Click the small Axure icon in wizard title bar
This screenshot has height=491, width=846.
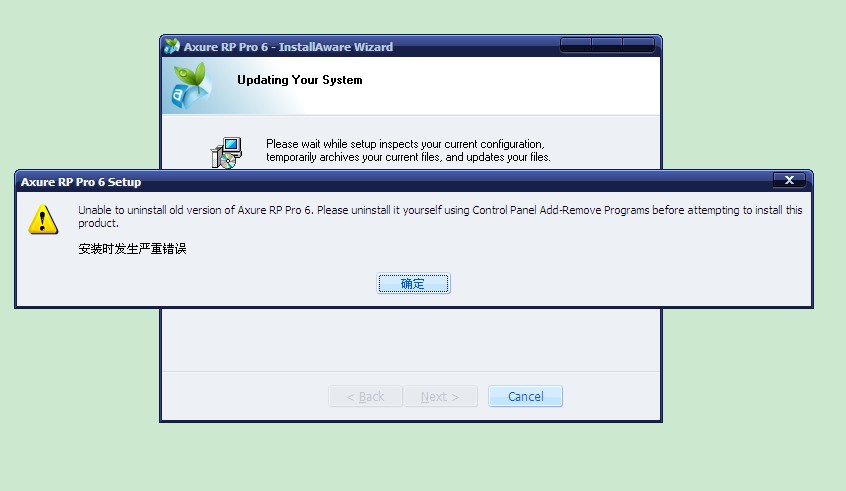click(x=172, y=46)
